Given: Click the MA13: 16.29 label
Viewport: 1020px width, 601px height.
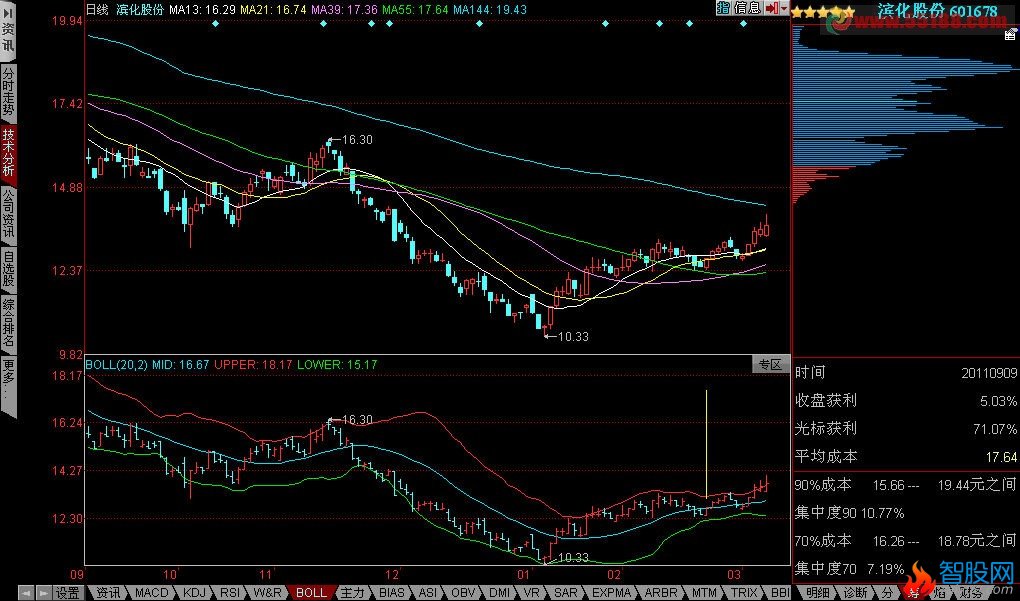Looking at the screenshot, I should click(202, 9).
